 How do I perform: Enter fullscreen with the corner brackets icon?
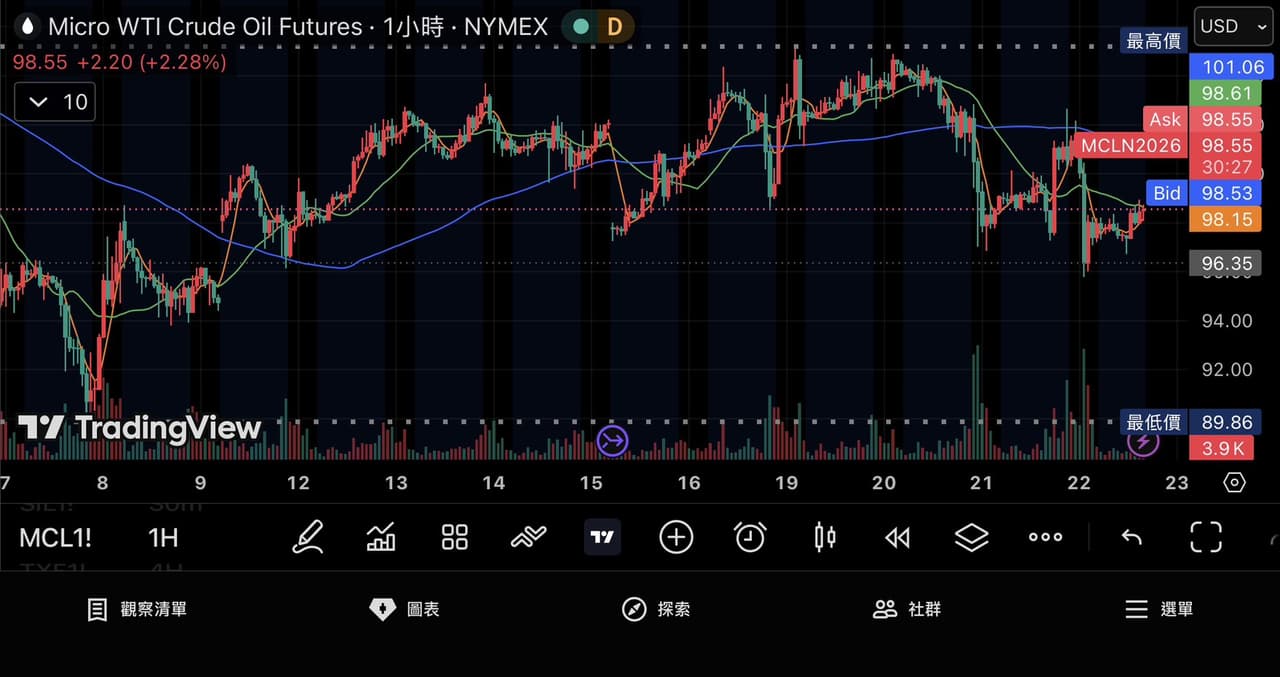(1206, 537)
